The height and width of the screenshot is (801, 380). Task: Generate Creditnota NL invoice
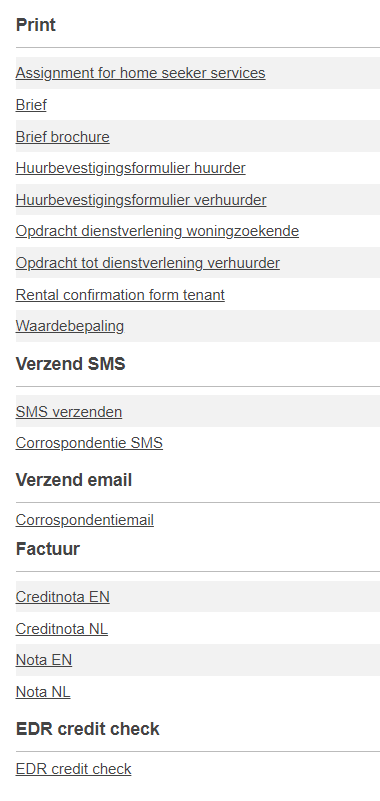62,628
